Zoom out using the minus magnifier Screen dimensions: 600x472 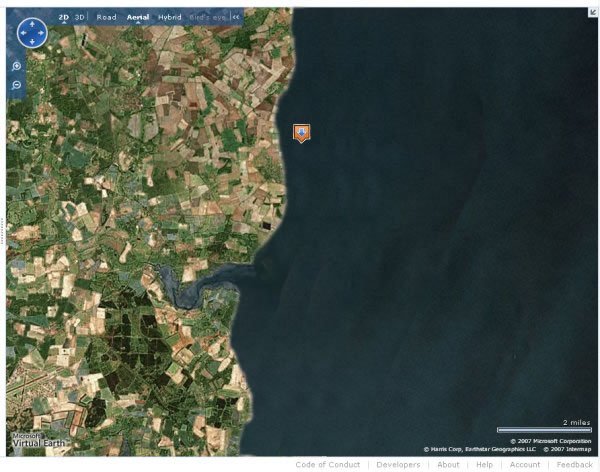tap(16, 85)
